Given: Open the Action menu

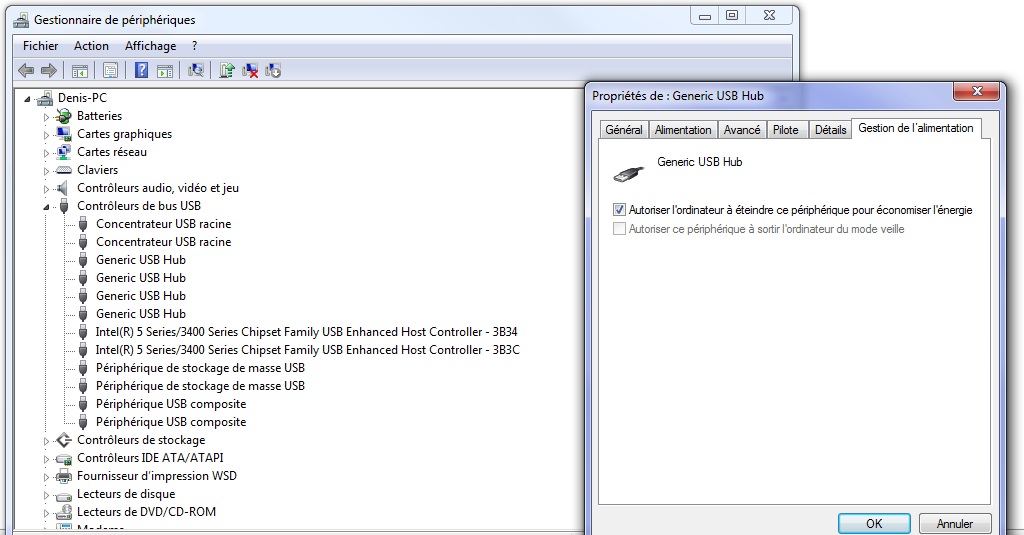Looking at the screenshot, I should (91, 46).
